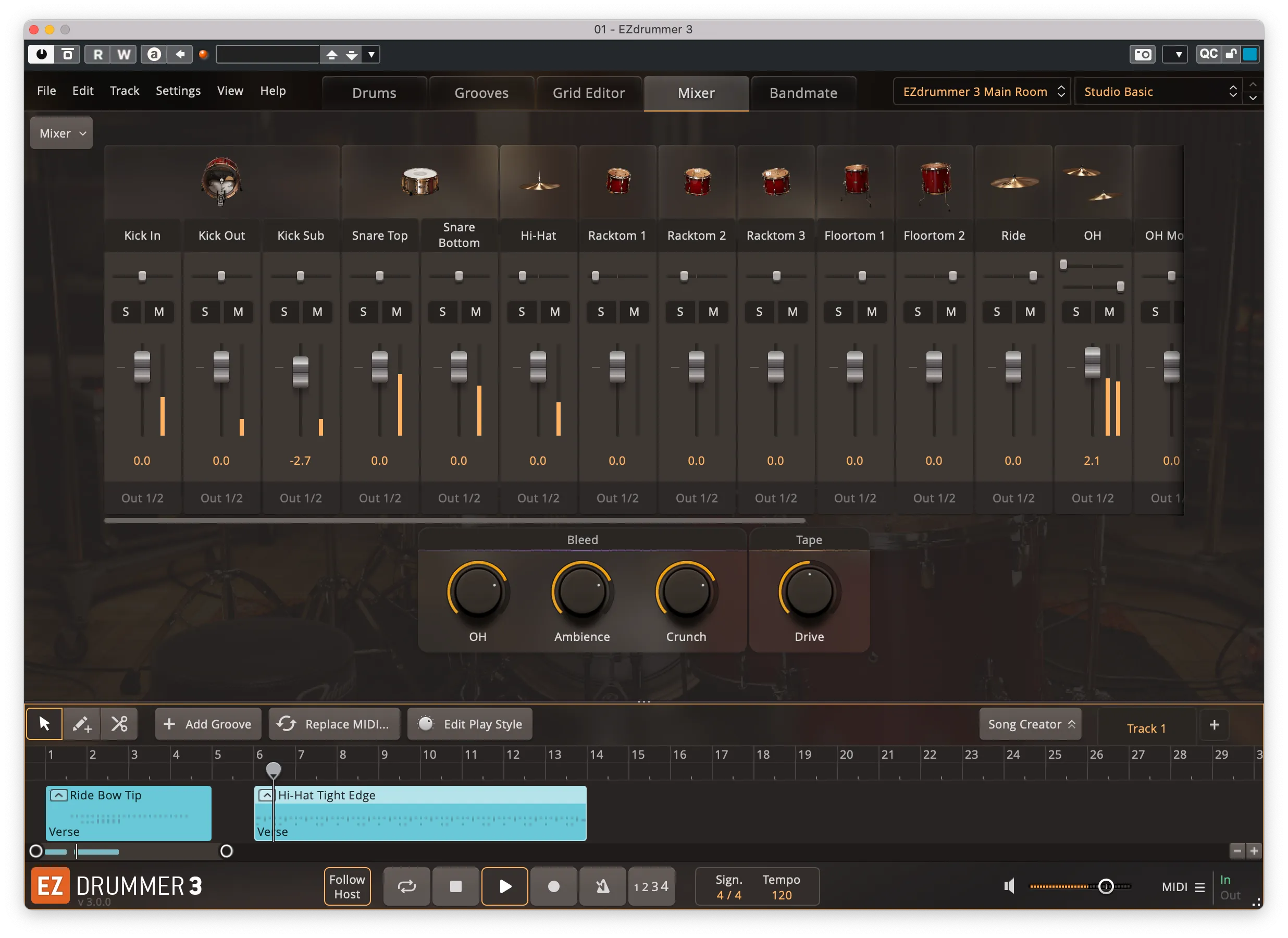Open Hi-Hat output Out 1/2 selector

pos(538,498)
